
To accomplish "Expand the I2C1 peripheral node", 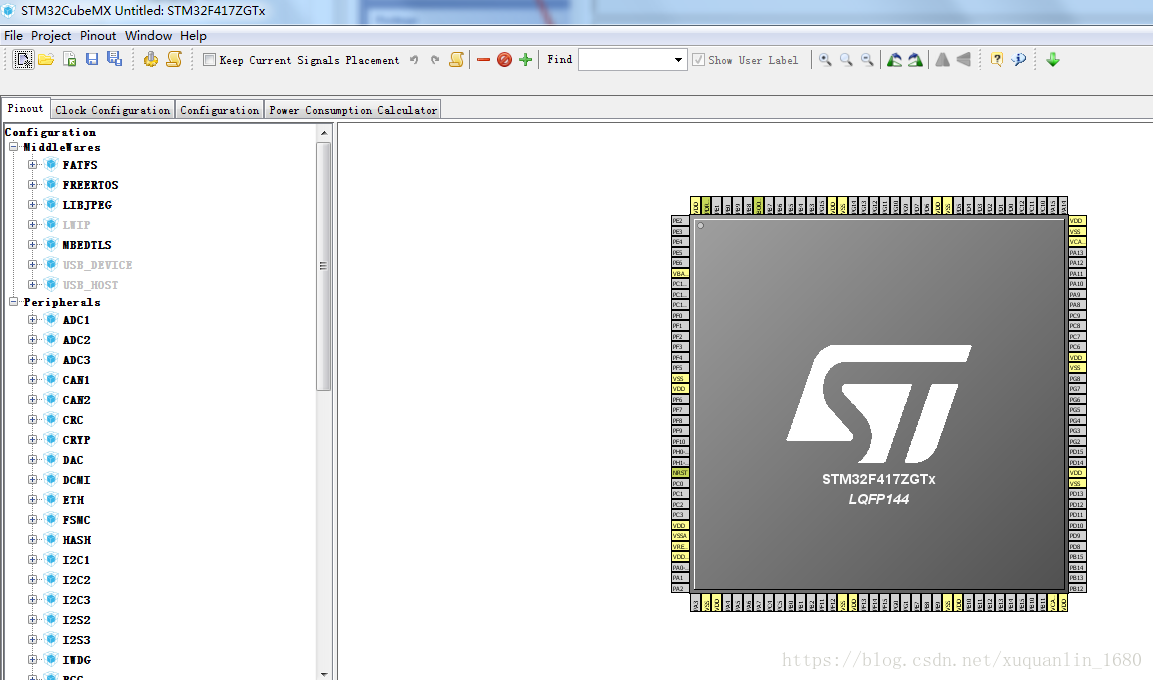I will tap(32, 559).
